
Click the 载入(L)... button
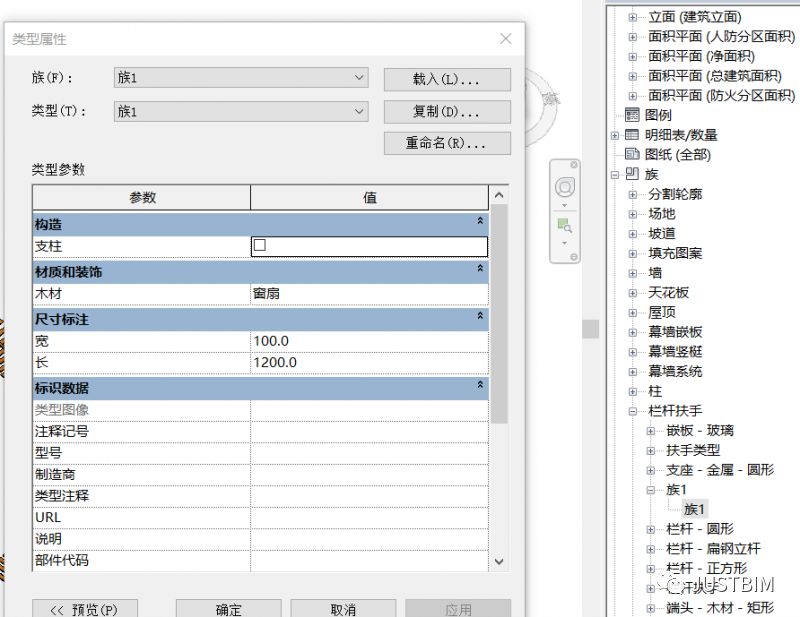[447, 80]
